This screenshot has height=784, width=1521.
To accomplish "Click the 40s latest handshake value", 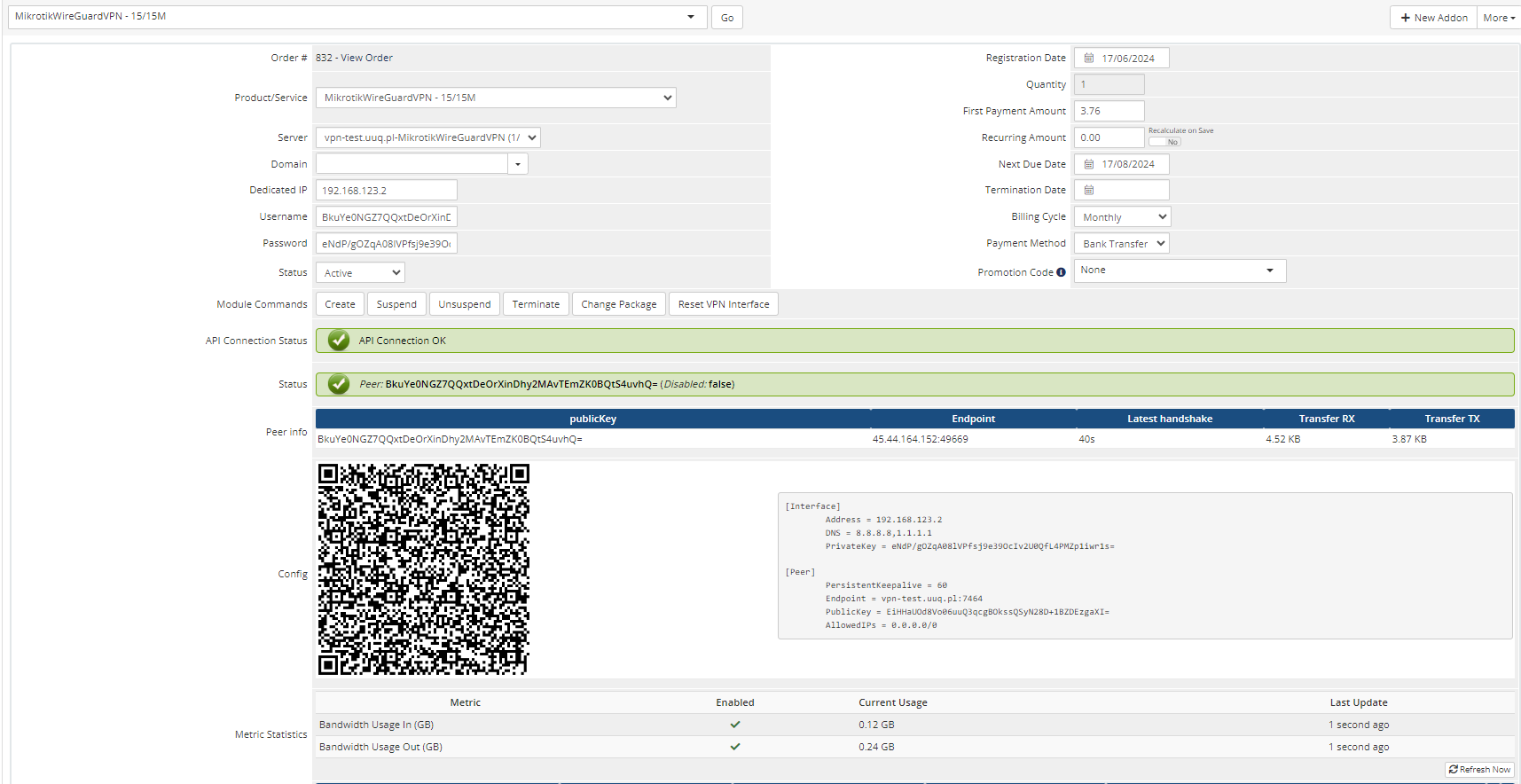I will (1086, 439).
